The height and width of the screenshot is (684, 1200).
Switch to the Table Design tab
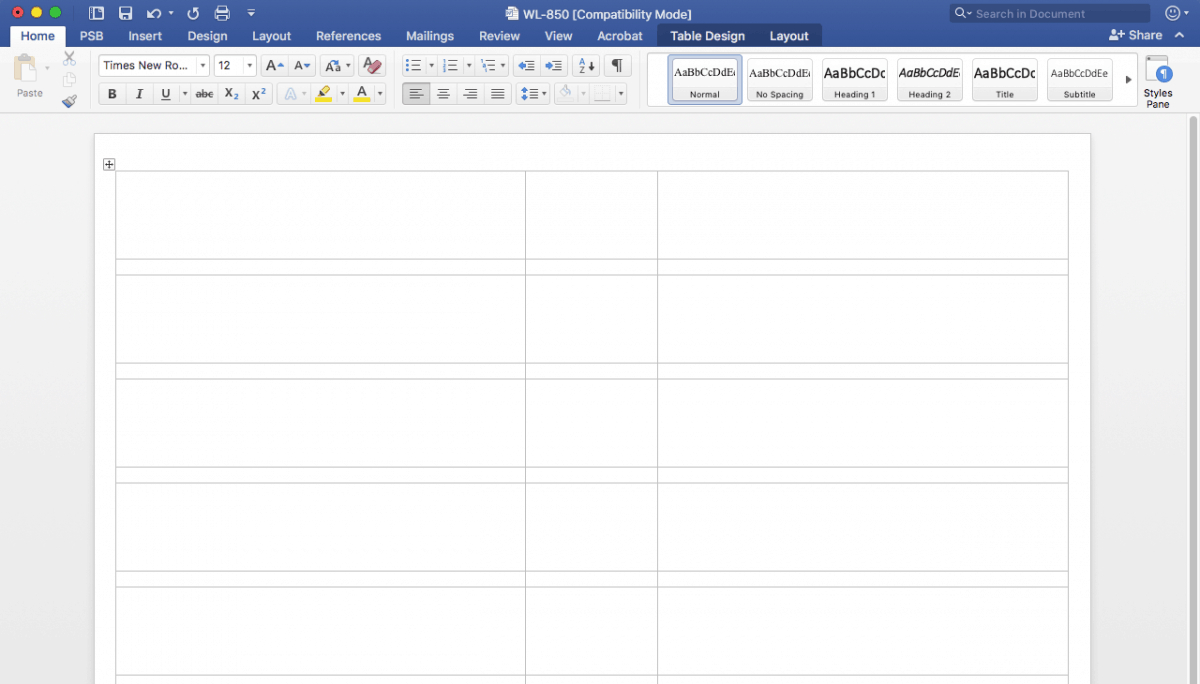tap(707, 35)
